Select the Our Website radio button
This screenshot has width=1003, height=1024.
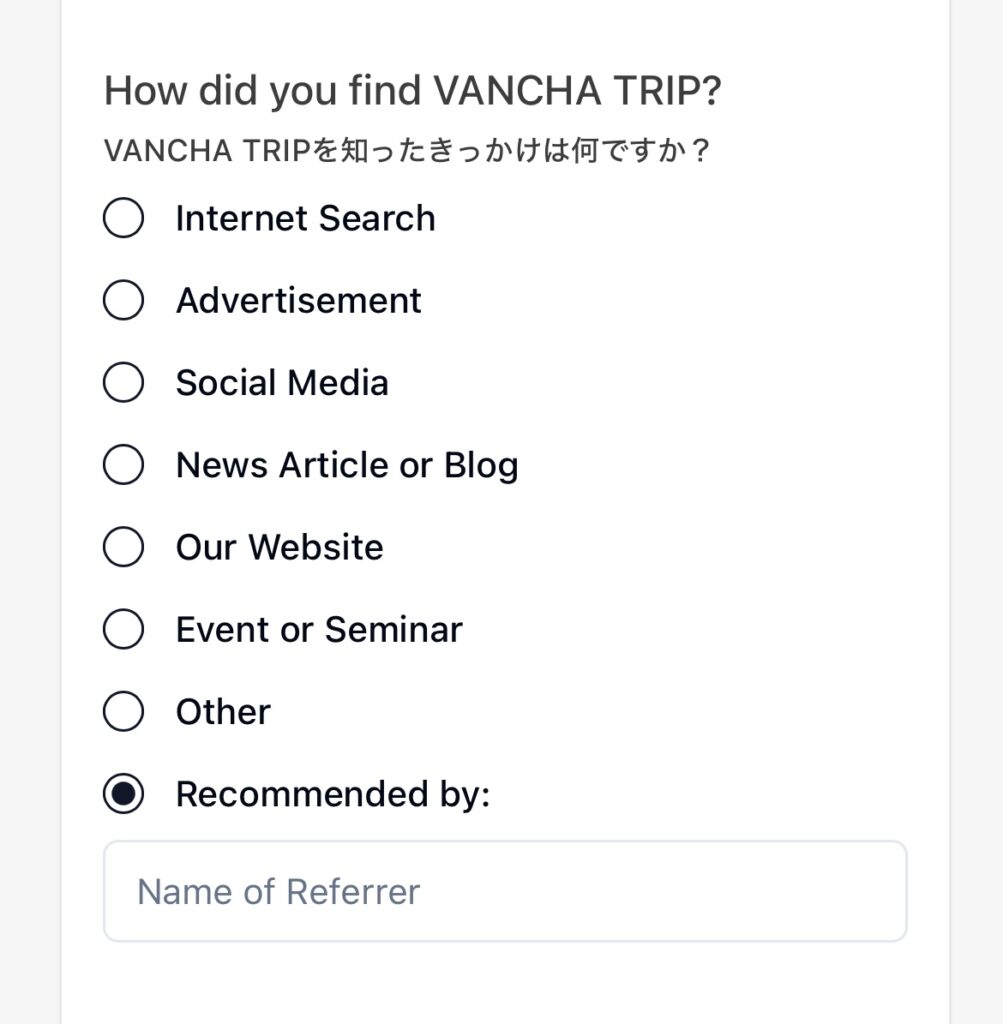(x=123, y=547)
